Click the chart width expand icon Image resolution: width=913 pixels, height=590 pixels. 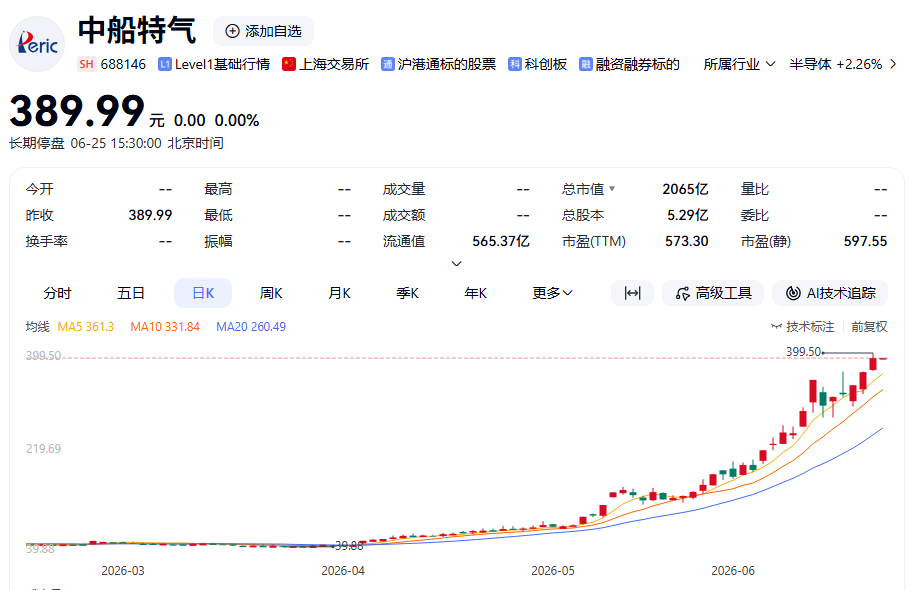[632, 293]
